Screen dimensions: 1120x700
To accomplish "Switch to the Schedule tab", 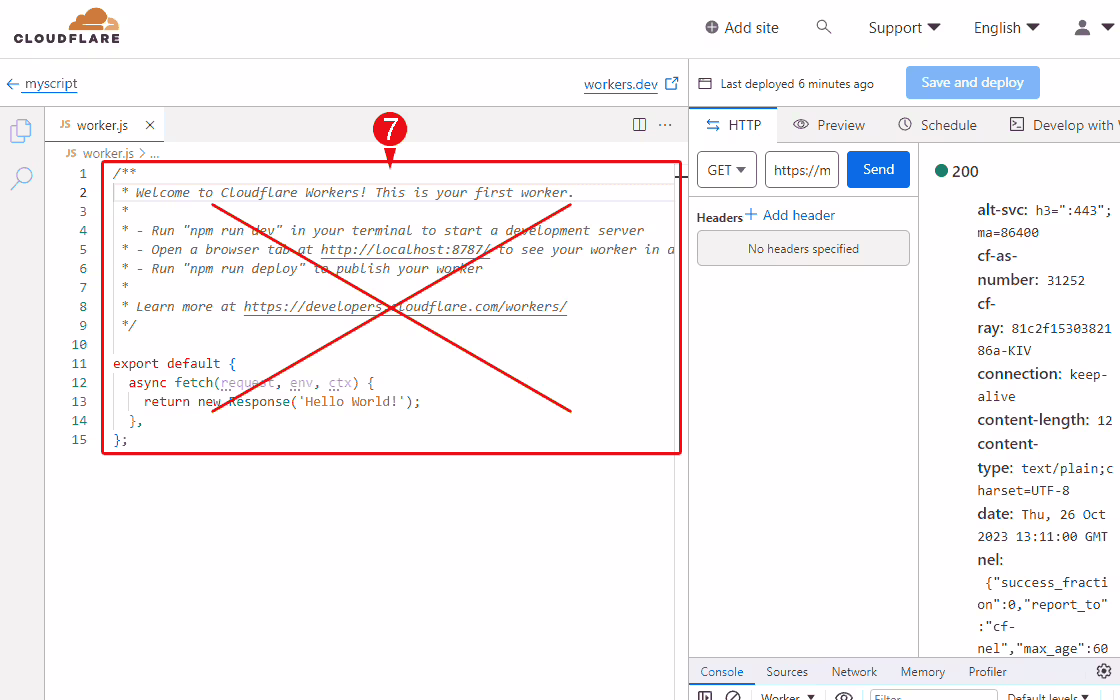I will click(937, 125).
